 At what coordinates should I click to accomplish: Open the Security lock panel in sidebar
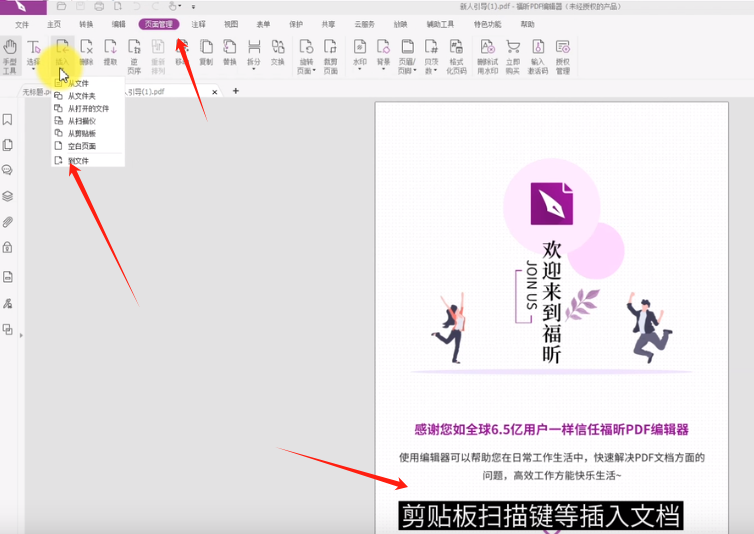(7, 247)
